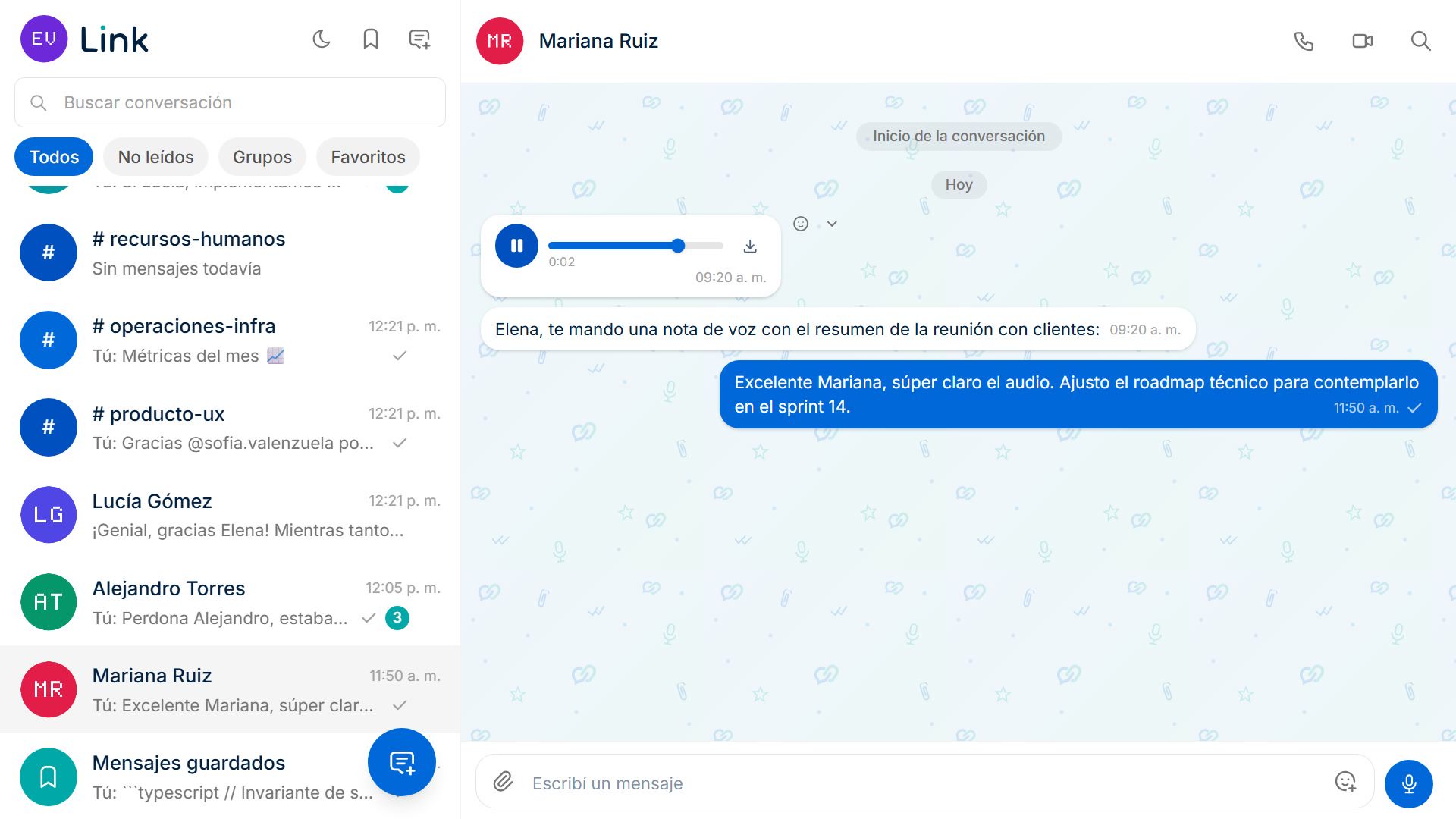Select the No leídos filter tab
The height and width of the screenshot is (819, 1456).
(155, 157)
